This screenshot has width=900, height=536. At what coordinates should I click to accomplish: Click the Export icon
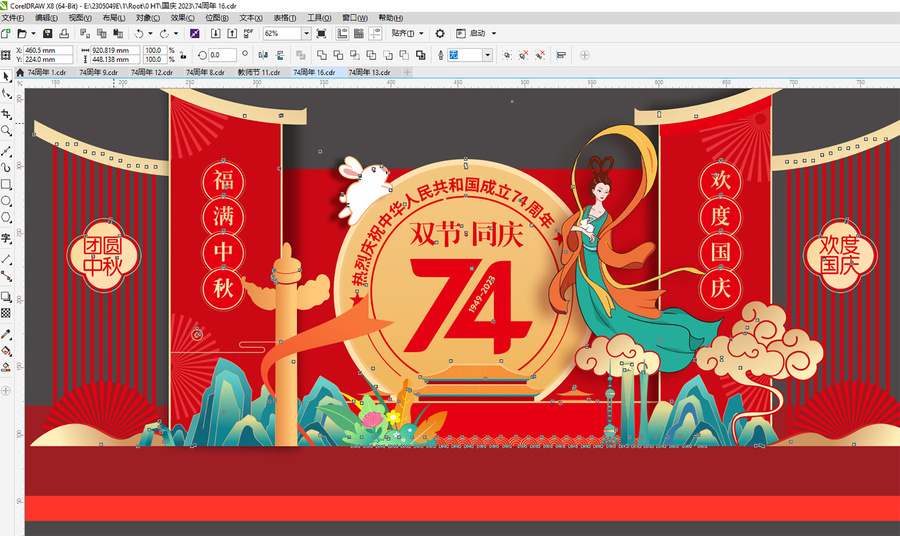[x=232, y=33]
